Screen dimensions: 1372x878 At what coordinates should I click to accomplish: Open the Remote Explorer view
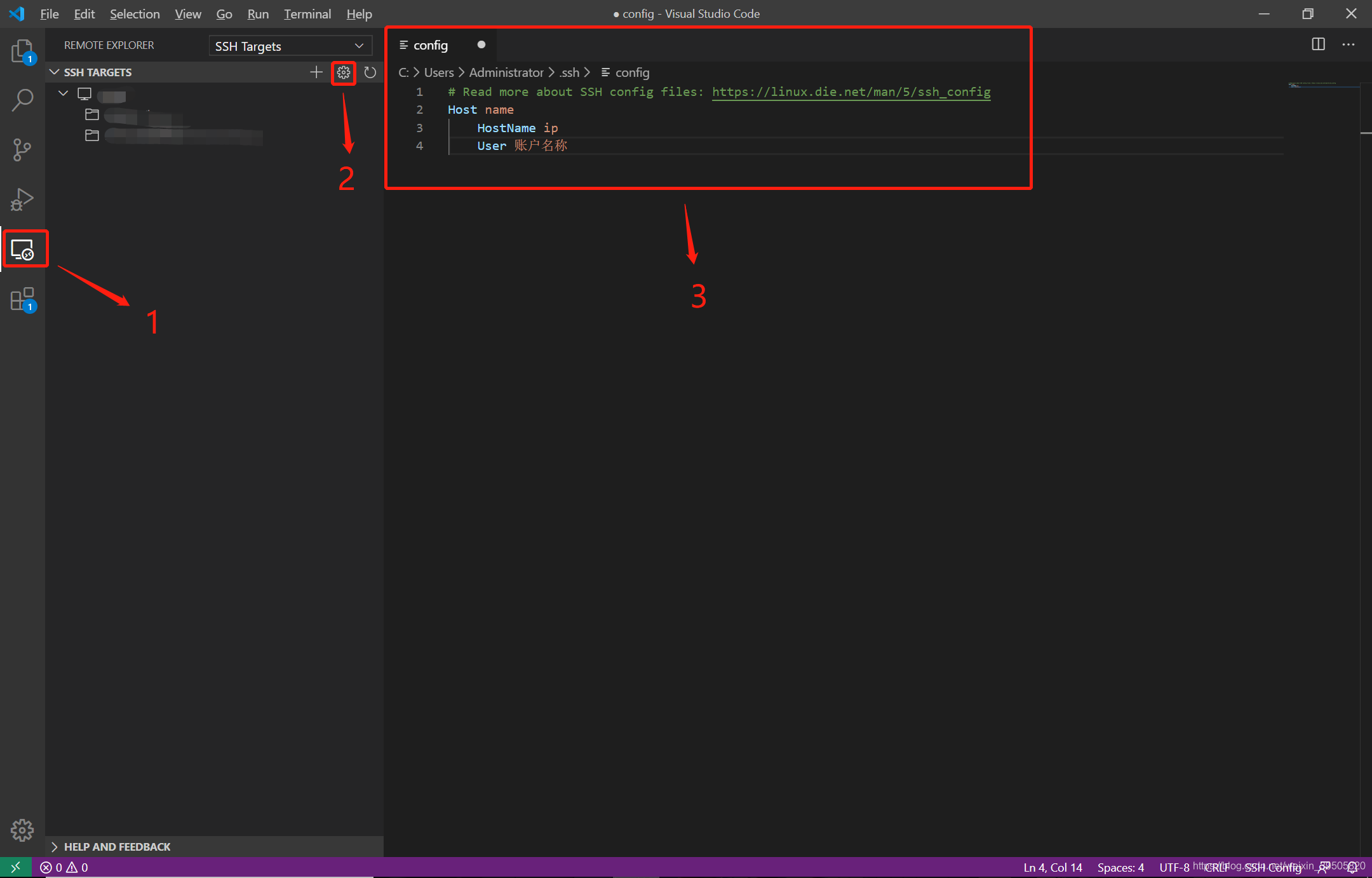[x=22, y=249]
